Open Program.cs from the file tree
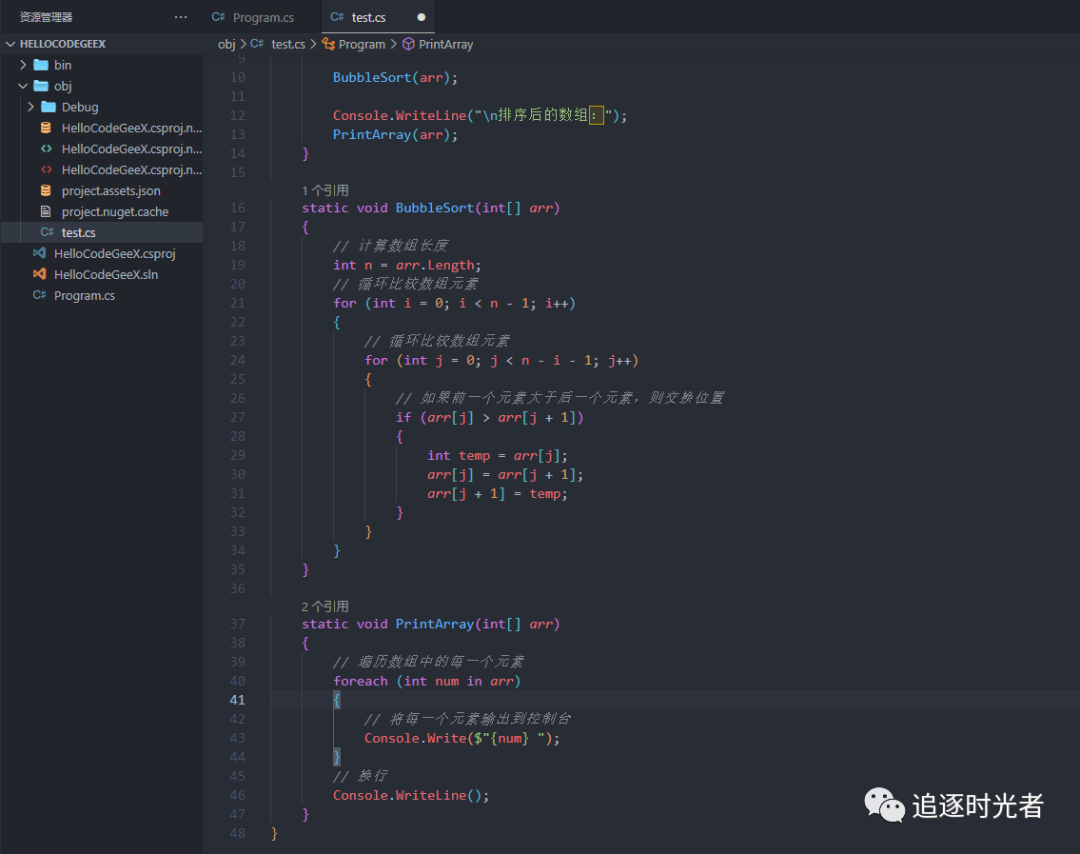 pyautogui.click(x=85, y=295)
